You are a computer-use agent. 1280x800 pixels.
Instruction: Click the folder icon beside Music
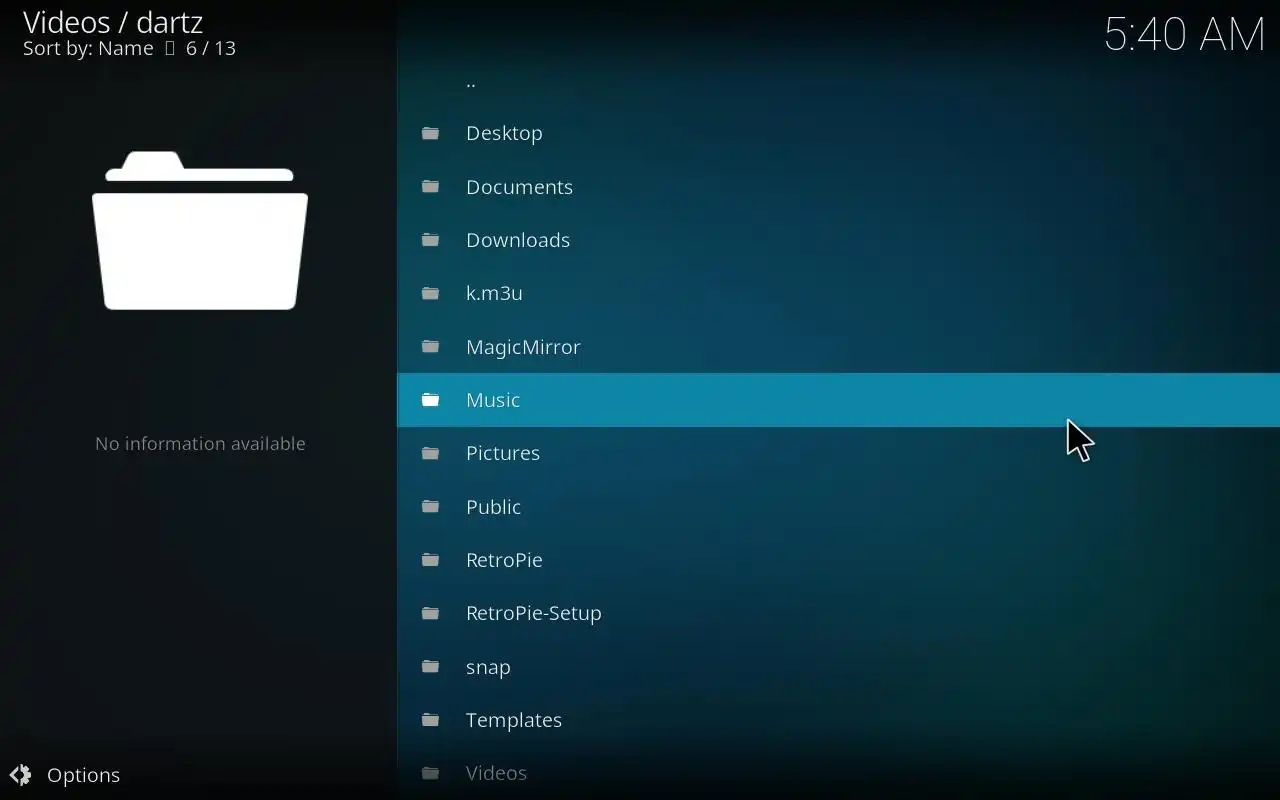431,400
